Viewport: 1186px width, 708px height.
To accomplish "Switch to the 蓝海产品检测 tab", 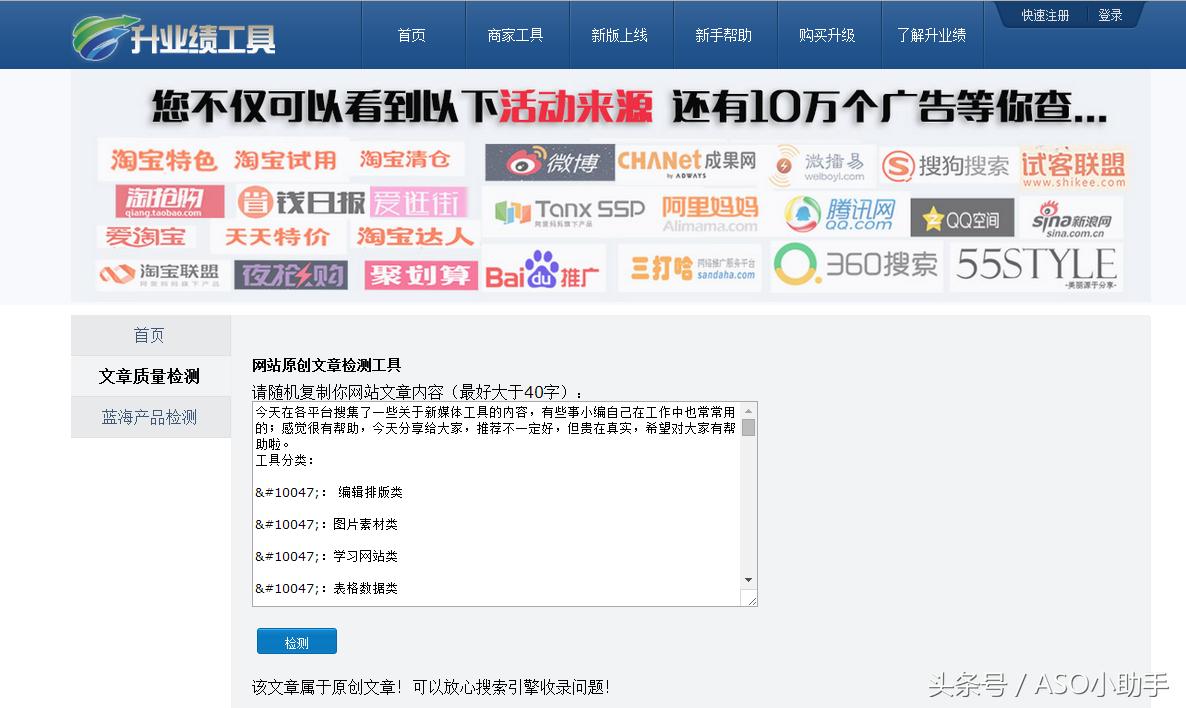I will 150,416.
